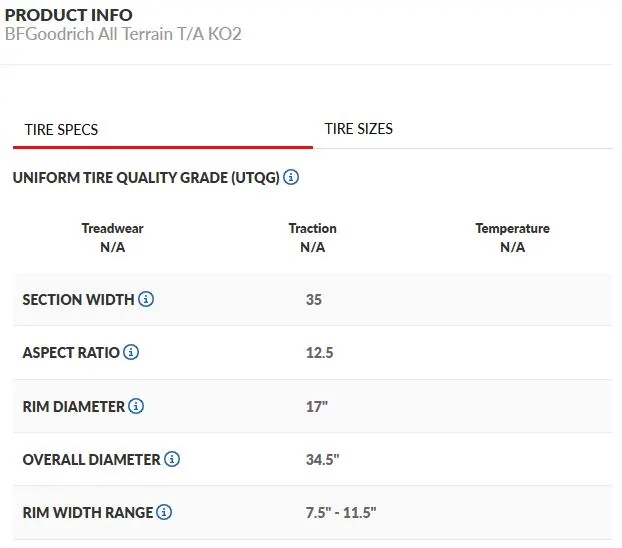
Task: Click the aspect ratio value 12.5
Action: pos(320,353)
